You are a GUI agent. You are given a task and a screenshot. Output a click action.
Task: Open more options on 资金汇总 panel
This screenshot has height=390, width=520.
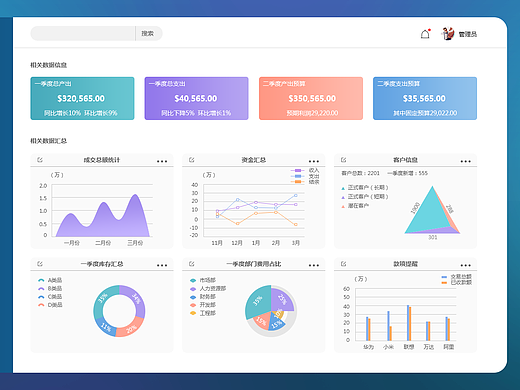(x=314, y=161)
